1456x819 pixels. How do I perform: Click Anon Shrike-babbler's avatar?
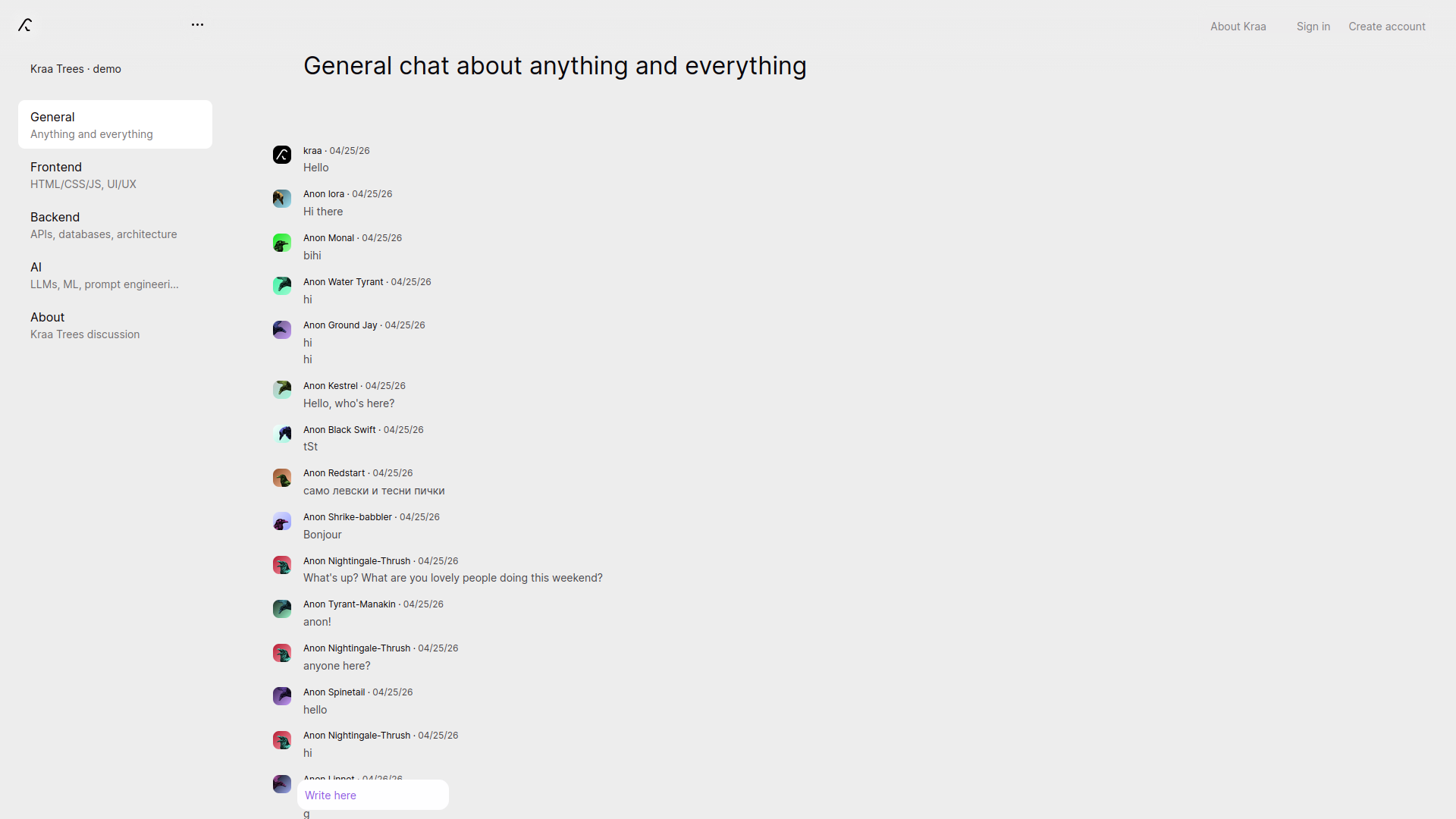click(x=282, y=522)
